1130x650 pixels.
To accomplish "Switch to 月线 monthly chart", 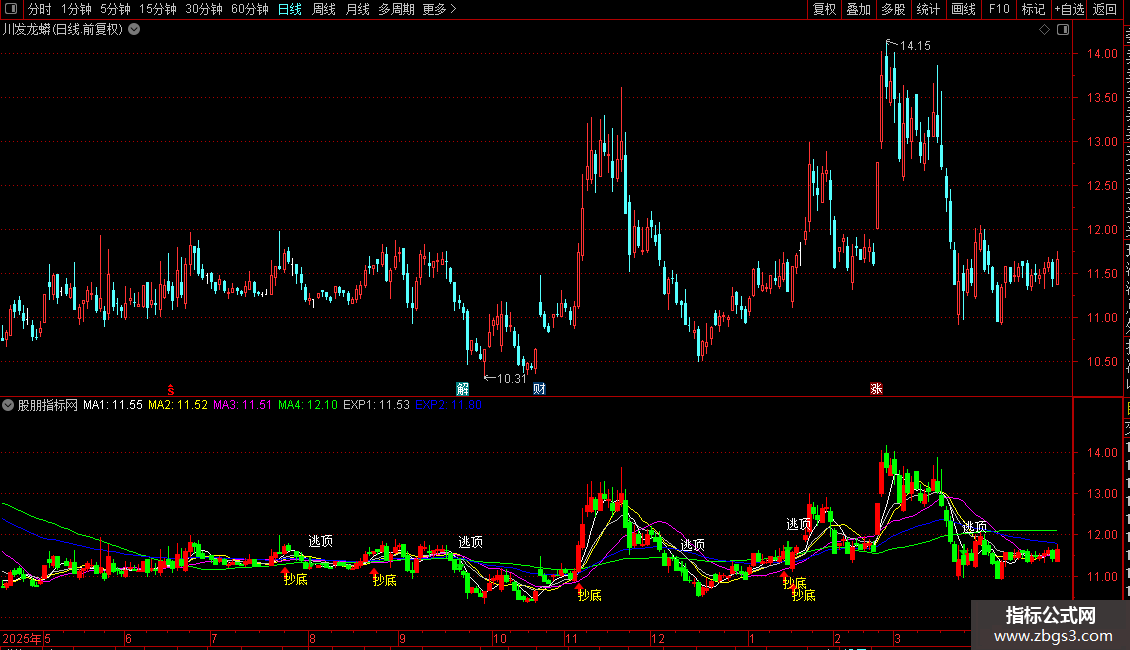I will 357,9.
